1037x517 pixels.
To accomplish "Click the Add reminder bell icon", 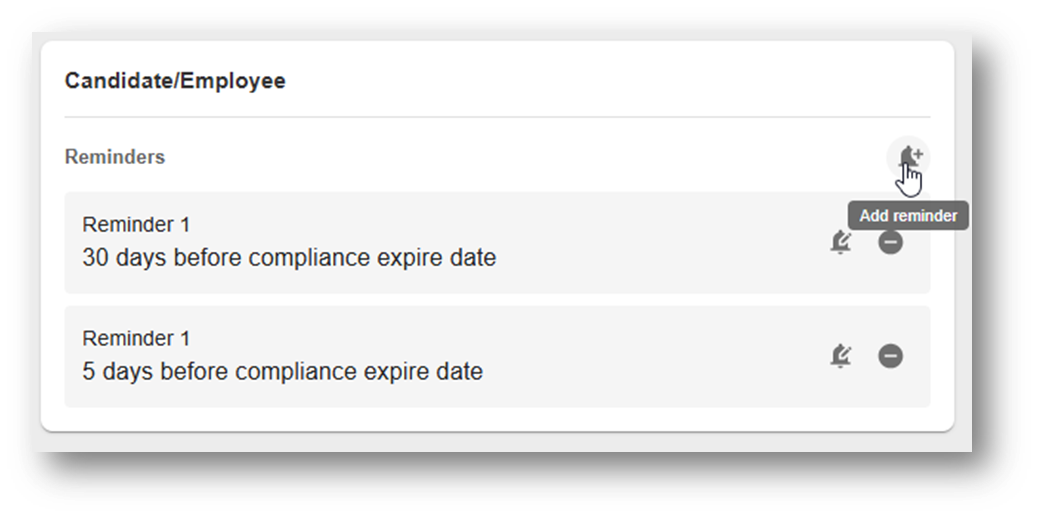I will coord(909,157).
